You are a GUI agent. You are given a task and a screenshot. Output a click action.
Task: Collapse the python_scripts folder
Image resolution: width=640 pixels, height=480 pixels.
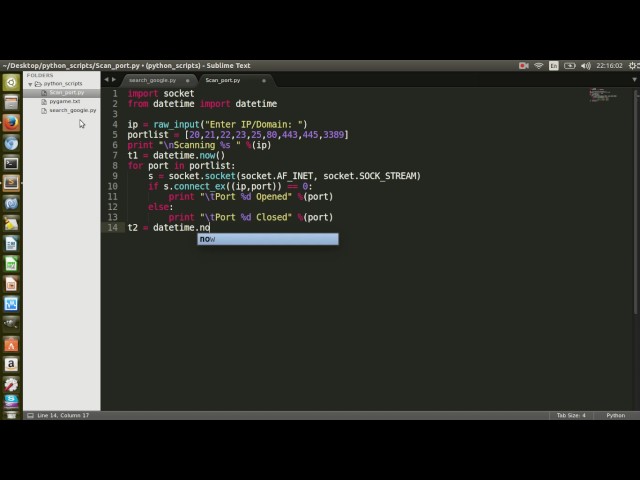coord(30,84)
